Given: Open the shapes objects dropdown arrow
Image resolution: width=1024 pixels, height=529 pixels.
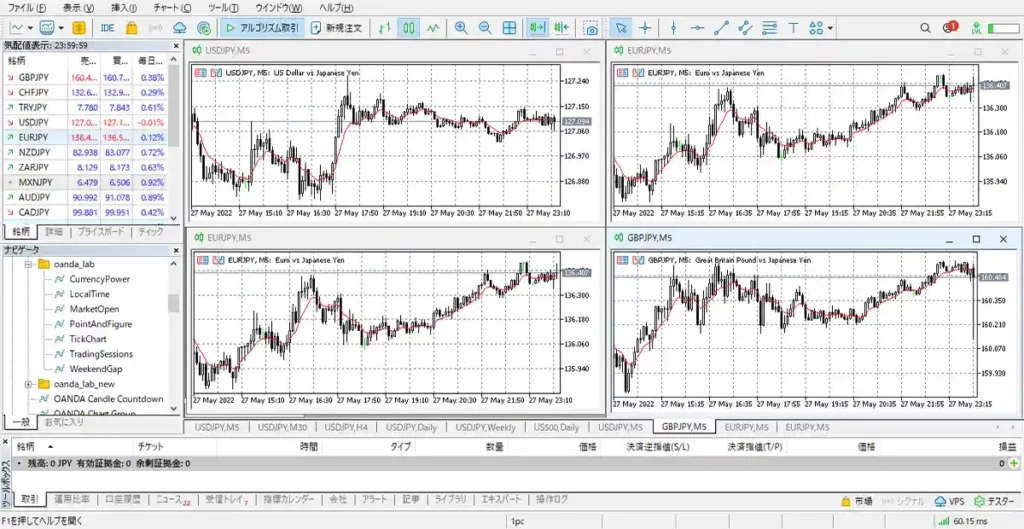Looking at the screenshot, I should point(832,28).
